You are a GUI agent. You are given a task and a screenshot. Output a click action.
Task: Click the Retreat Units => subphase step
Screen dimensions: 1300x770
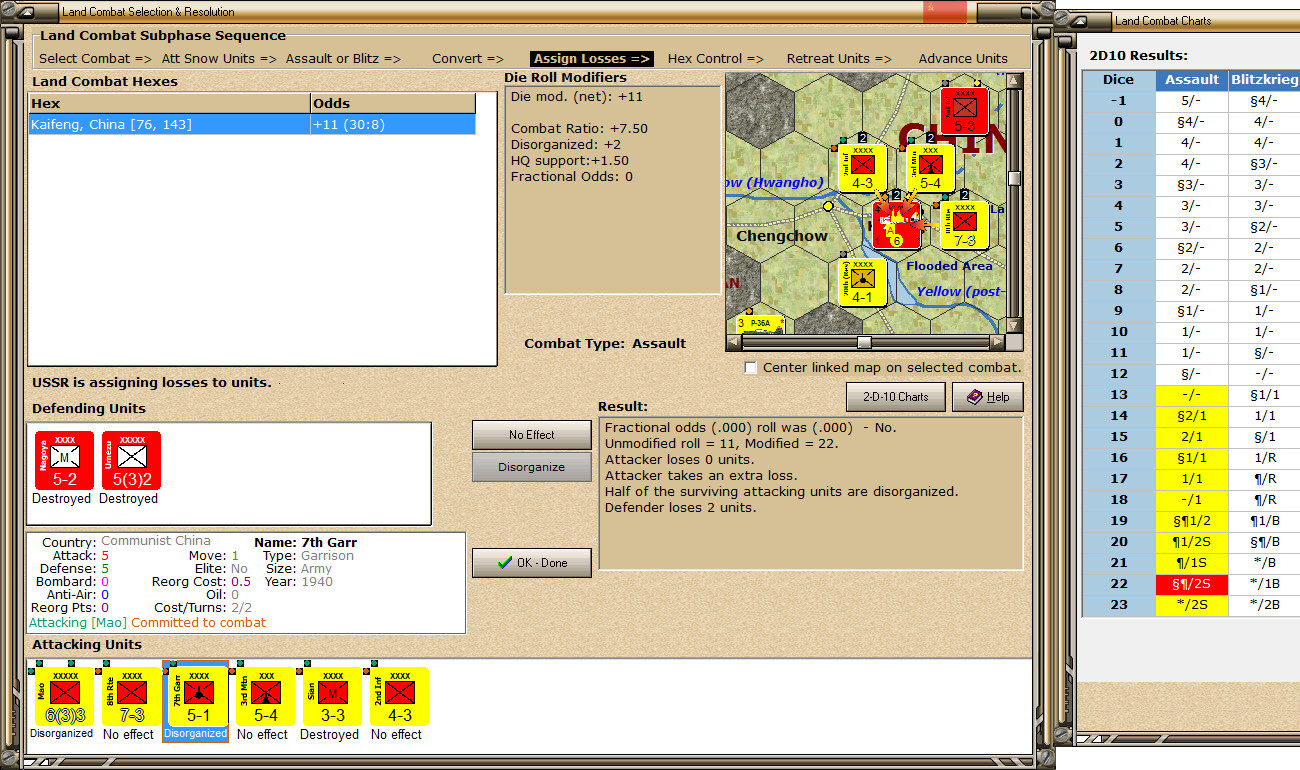(839, 58)
